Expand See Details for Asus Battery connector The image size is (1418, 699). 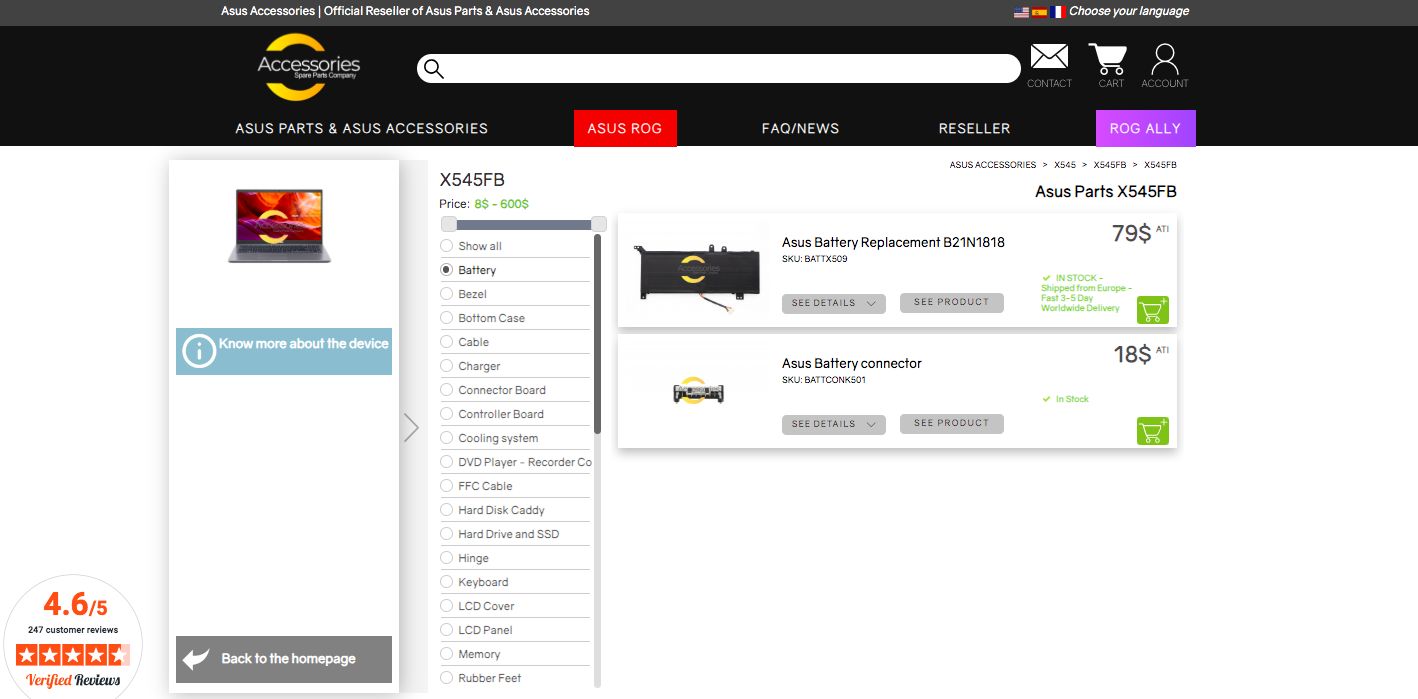(x=833, y=424)
